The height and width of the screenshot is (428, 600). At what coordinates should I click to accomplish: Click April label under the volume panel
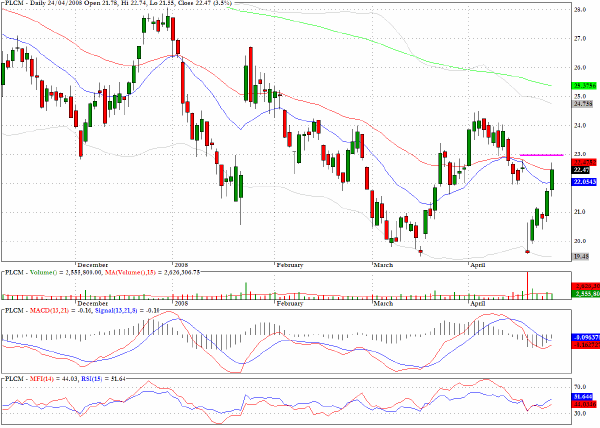coord(478,304)
